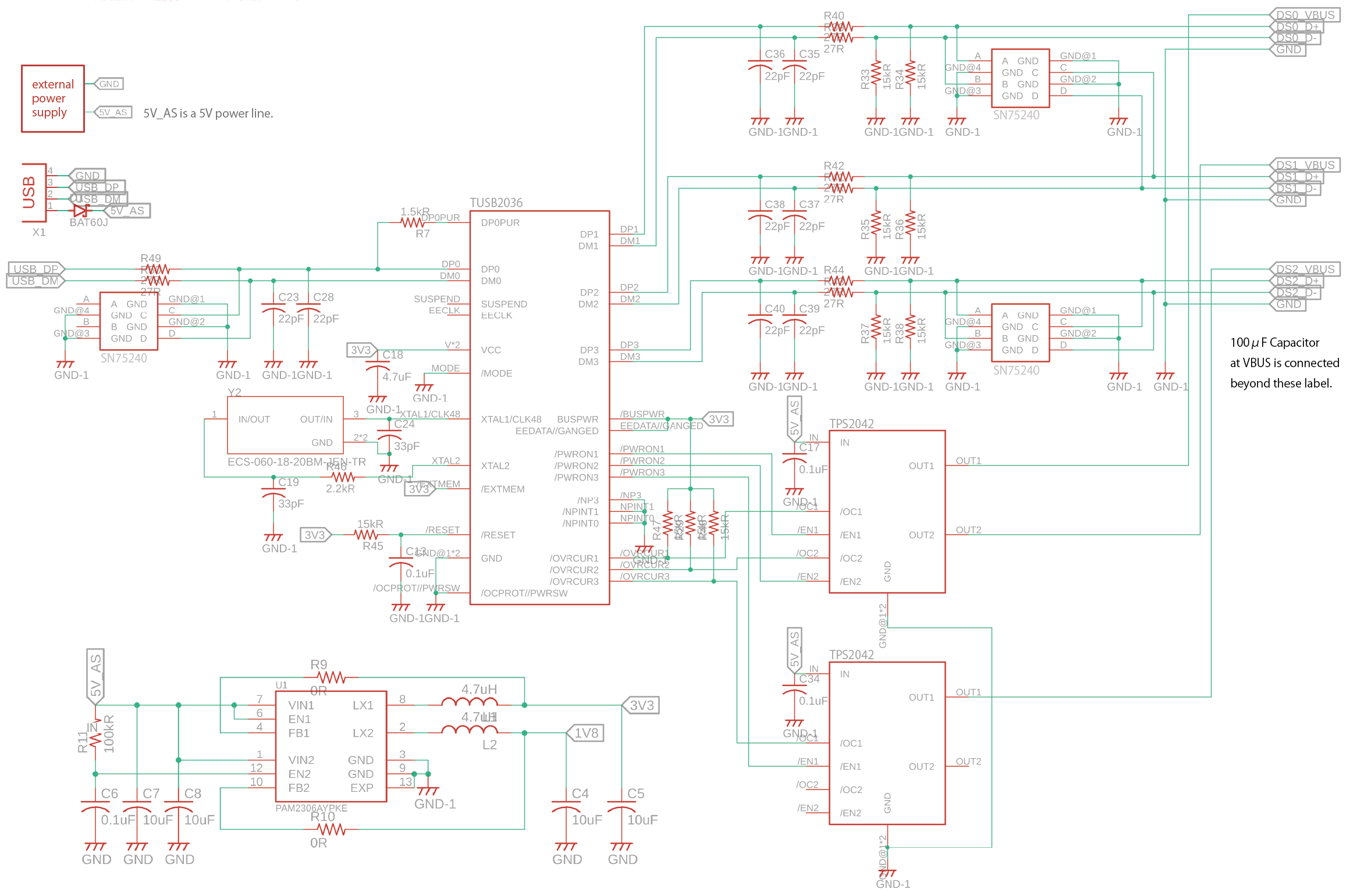Click the R10 0R resistor
The image size is (1357, 896).
click(x=332, y=830)
